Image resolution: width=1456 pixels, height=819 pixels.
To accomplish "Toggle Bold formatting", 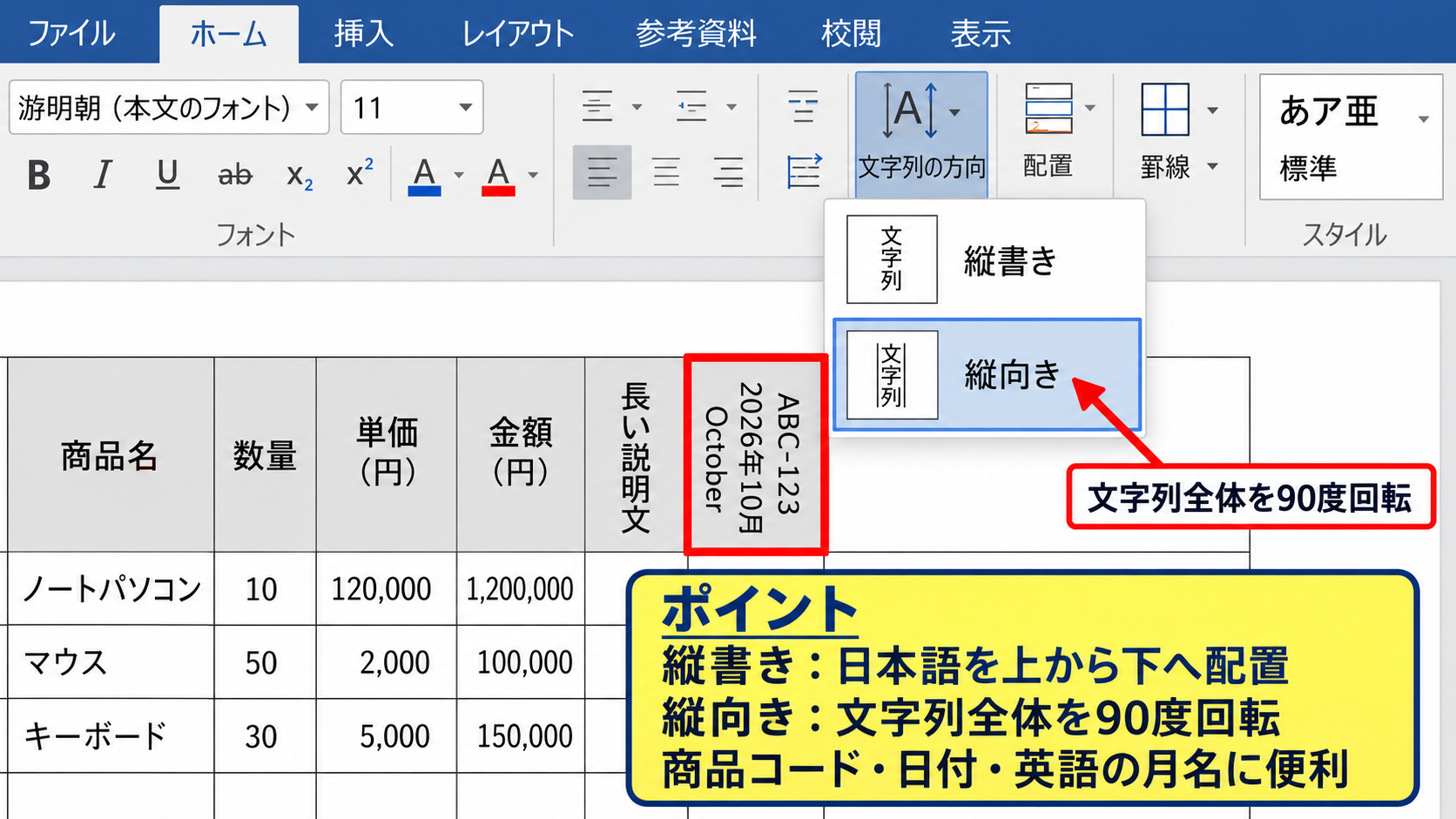I will tap(38, 175).
